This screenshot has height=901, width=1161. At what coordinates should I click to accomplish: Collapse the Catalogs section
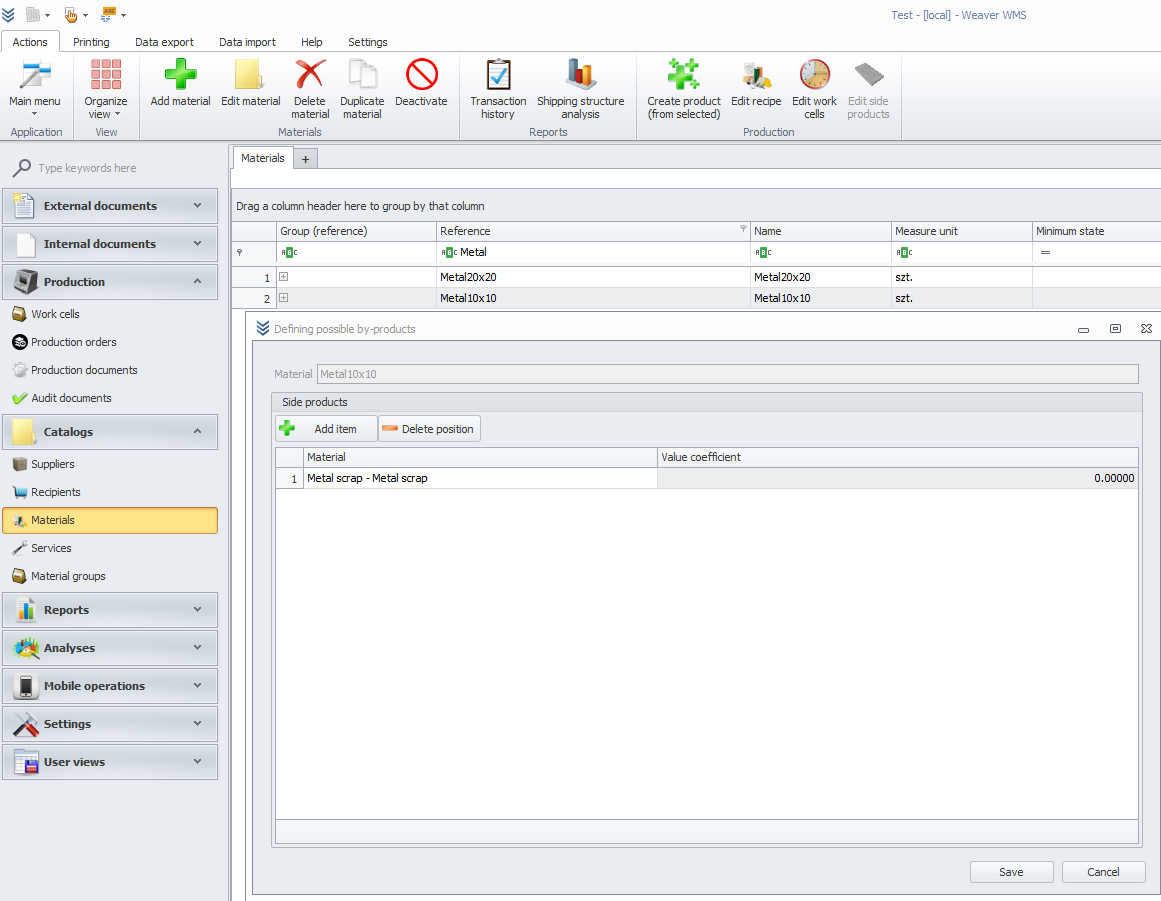click(110, 432)
